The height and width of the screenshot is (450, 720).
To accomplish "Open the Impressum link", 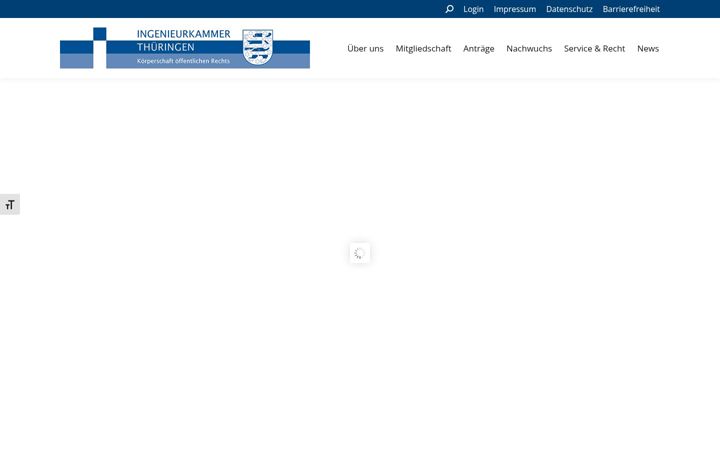I will click(x=515, y=9).
